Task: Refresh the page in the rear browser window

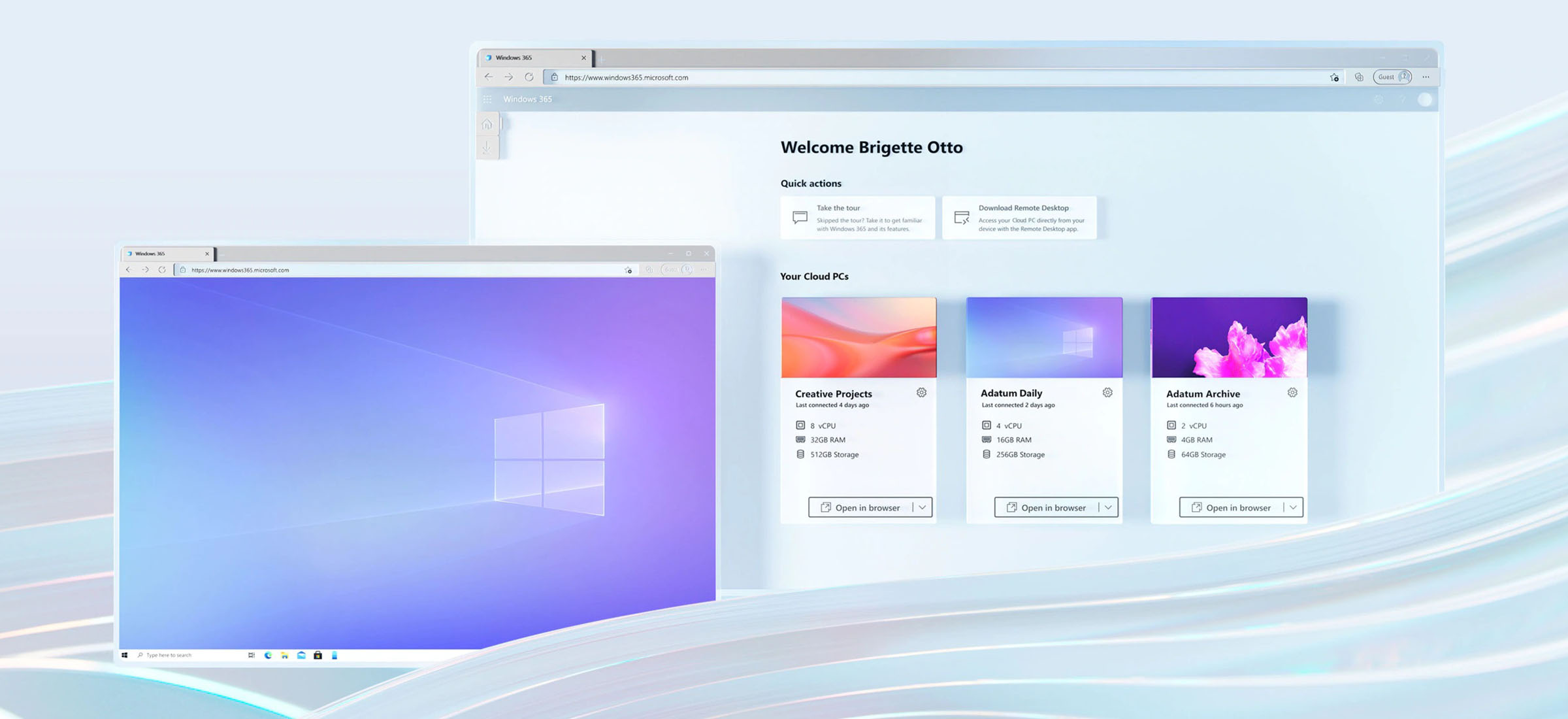Action: click(x=529, y=77)
